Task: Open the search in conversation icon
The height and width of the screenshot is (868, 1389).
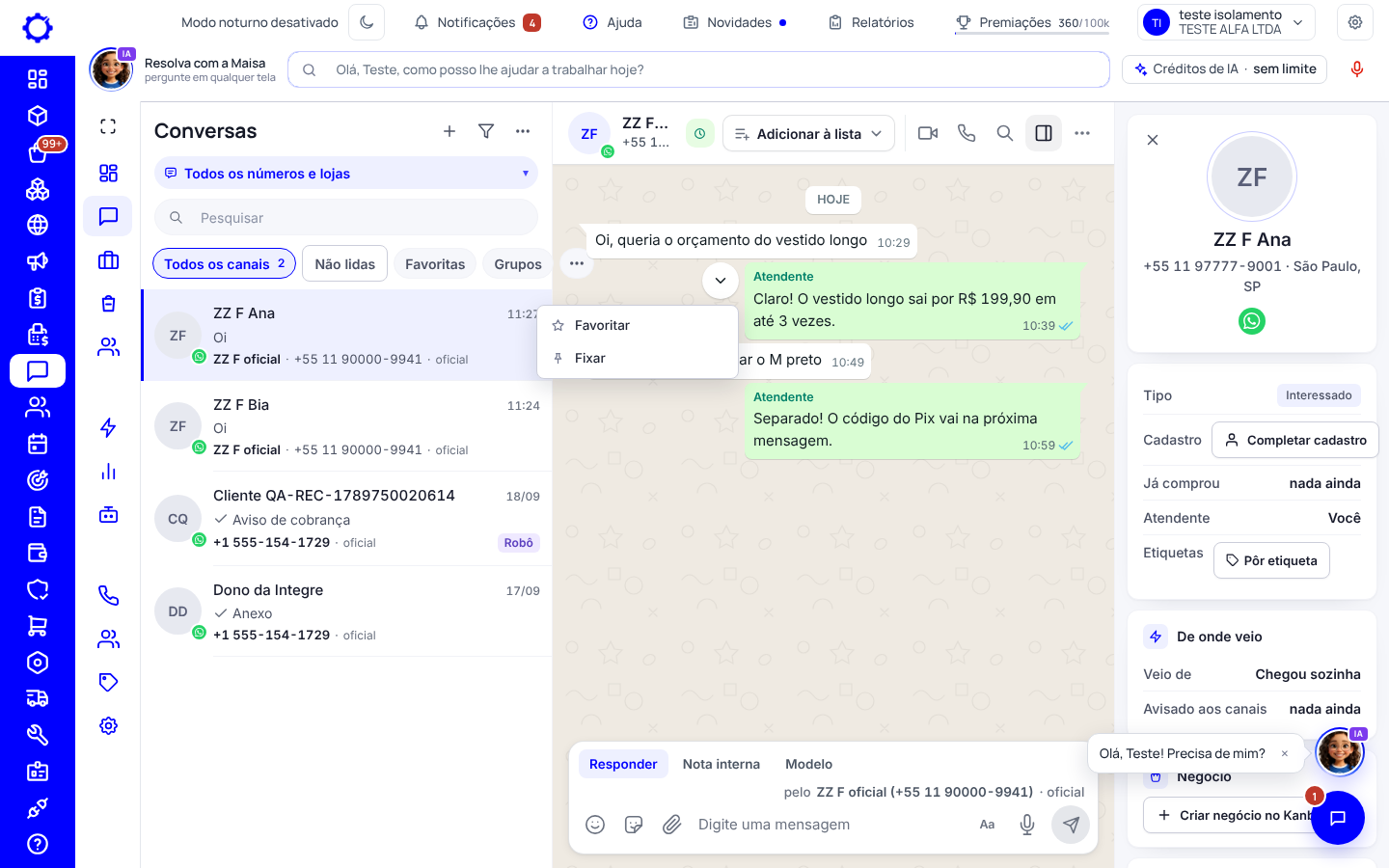Action: pyautogui.click(x=1005, y=133)
